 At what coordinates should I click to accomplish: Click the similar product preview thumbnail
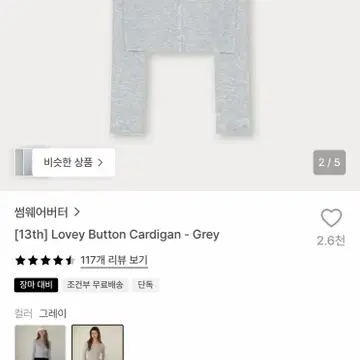24,162
